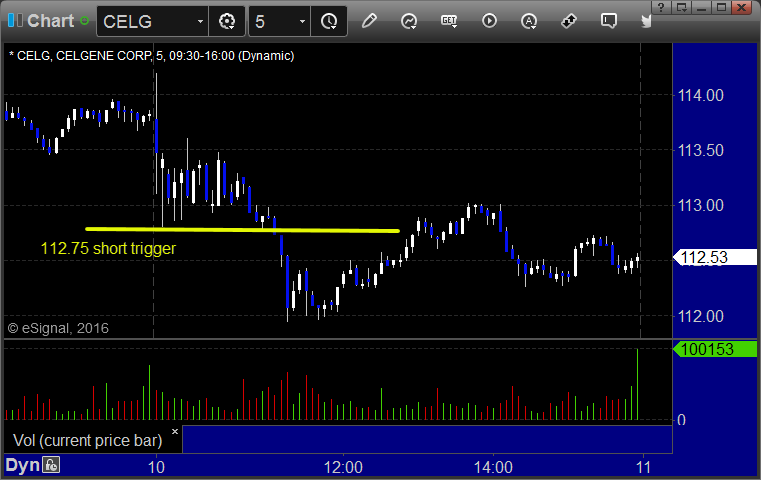Close the Vol study pane with the x
This screenshot has width=761, height=480.
tap(175, 431)
